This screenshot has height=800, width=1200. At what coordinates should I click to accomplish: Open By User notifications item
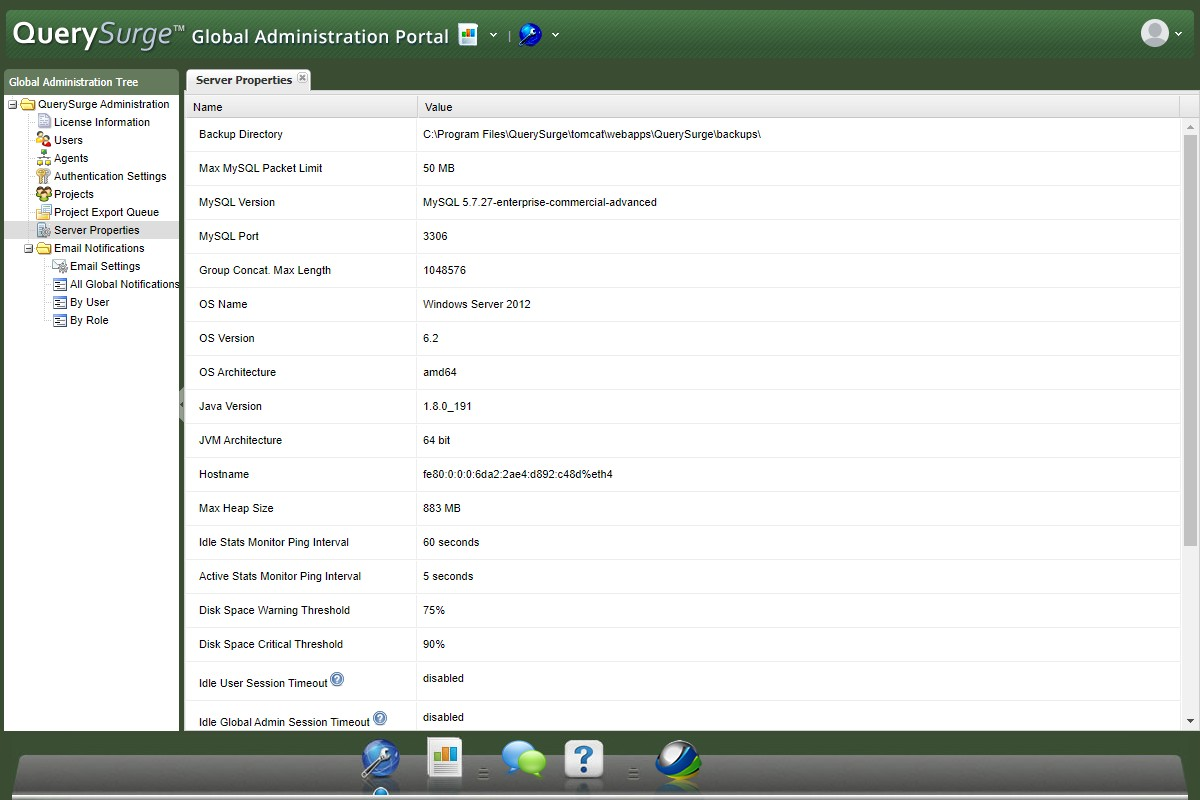(90, 302)
